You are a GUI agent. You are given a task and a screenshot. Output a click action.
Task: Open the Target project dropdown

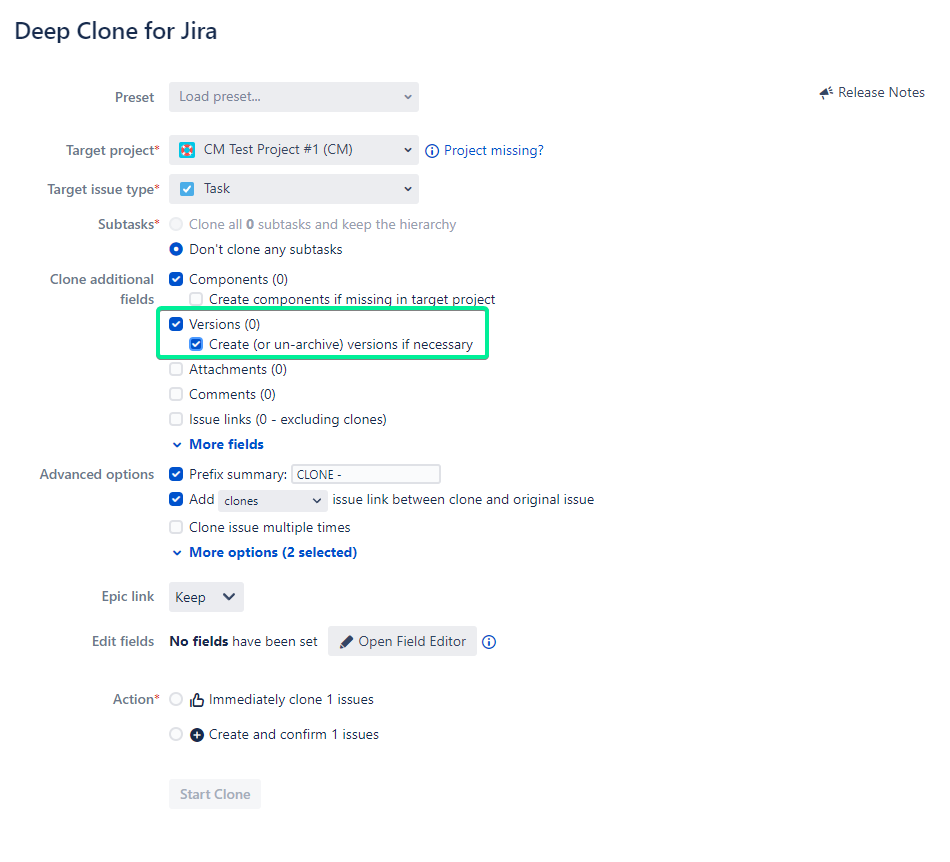[293, 149]
